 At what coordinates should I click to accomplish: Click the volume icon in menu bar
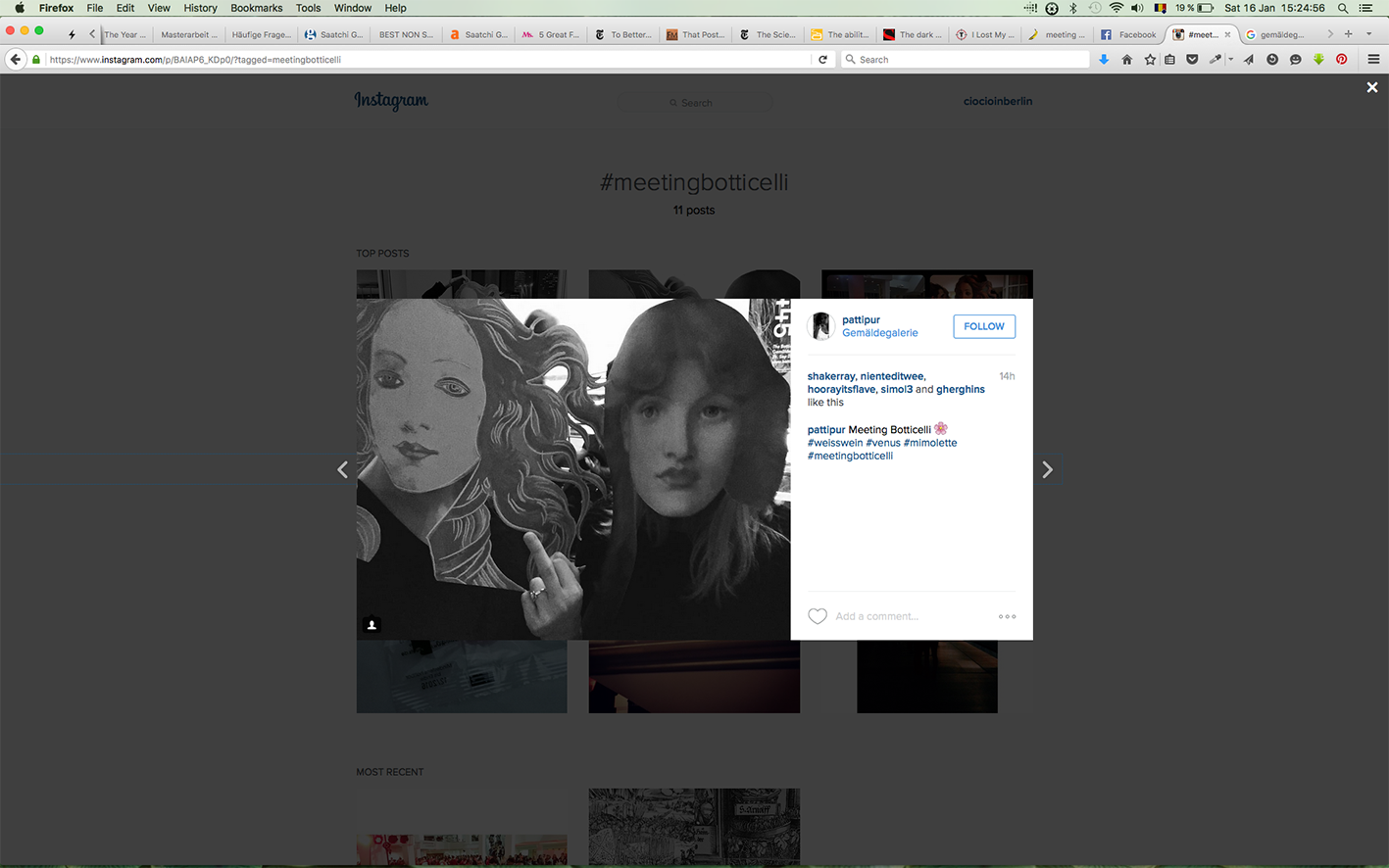pos(1137,8)
